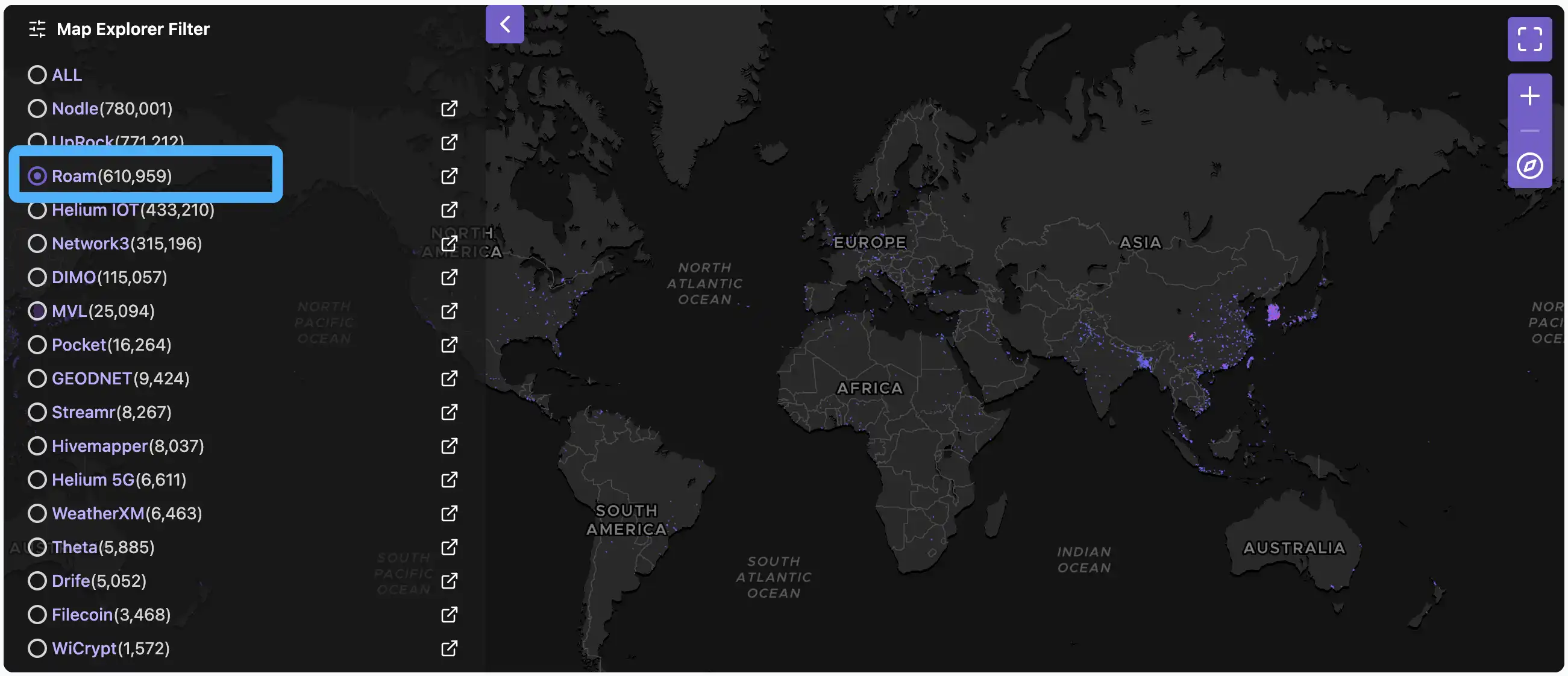This screenshot has height=676, width=1568.
Task: Open the external link icon beside Roam
Action: 448,177
